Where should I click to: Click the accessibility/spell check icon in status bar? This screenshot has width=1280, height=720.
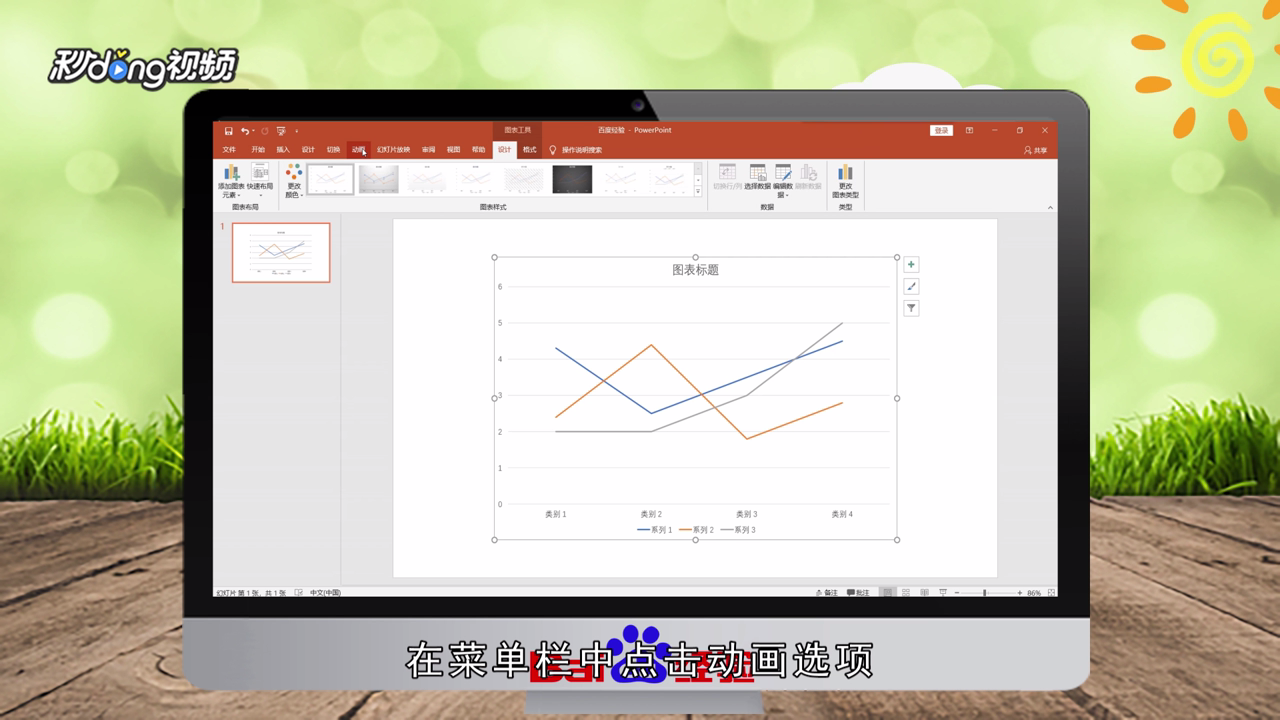[299, 593]
